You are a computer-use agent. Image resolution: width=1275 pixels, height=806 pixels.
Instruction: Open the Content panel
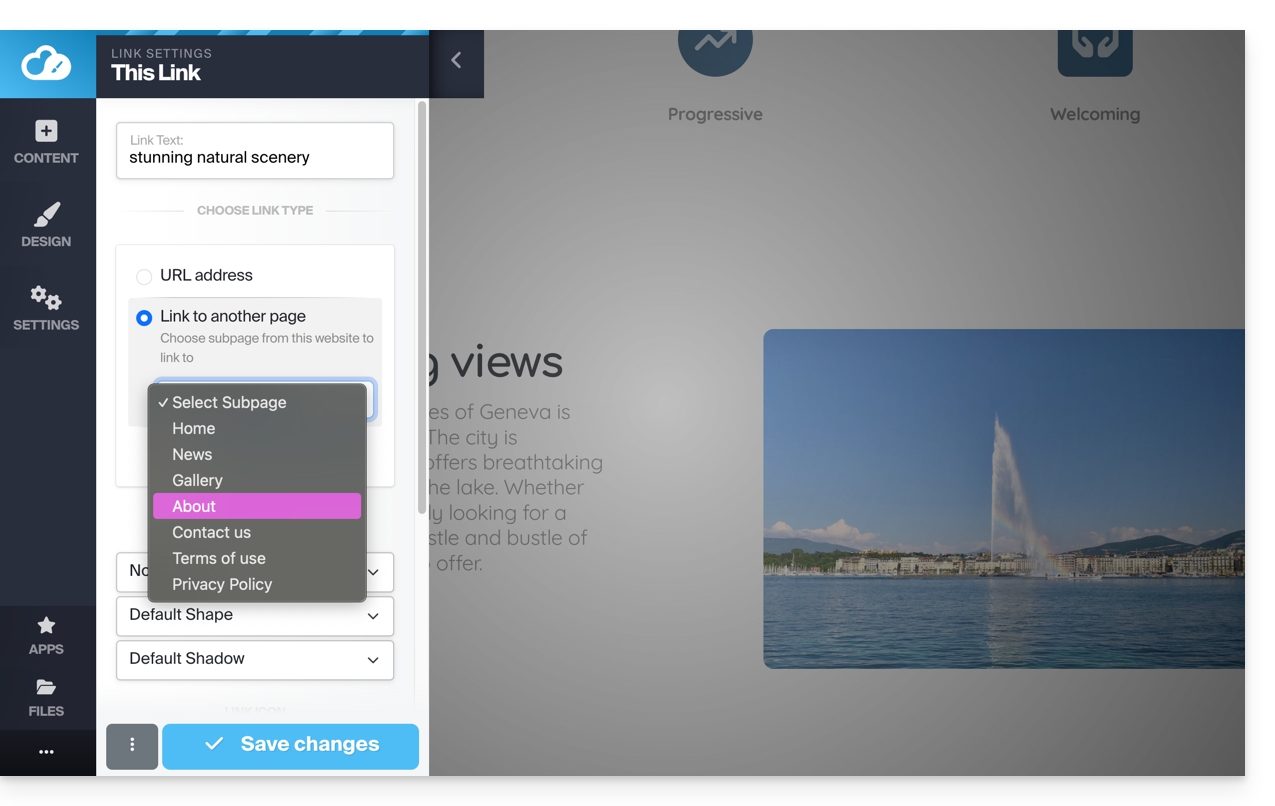(46, 142)
